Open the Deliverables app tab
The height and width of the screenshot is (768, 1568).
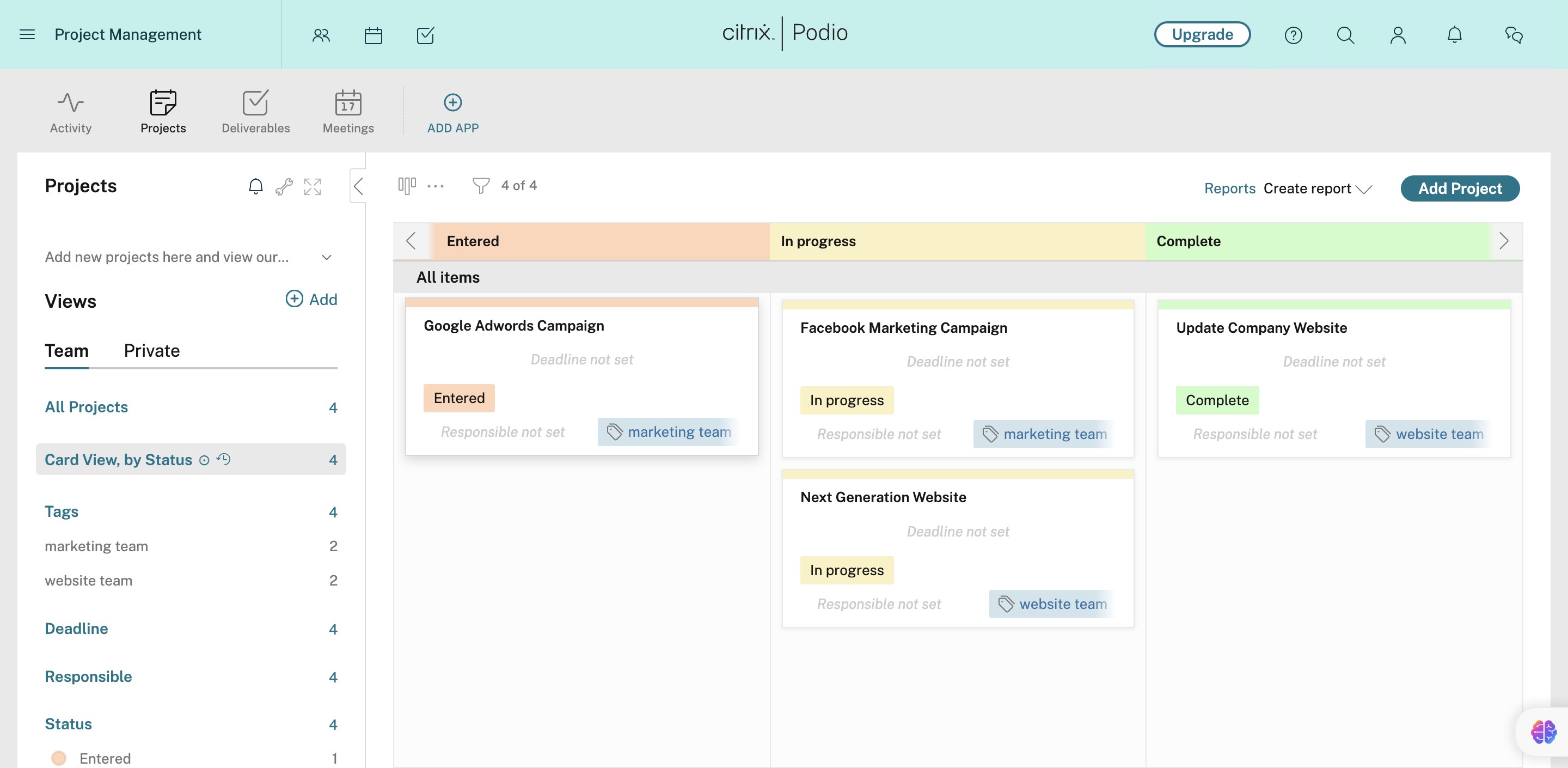pos(255,112)
